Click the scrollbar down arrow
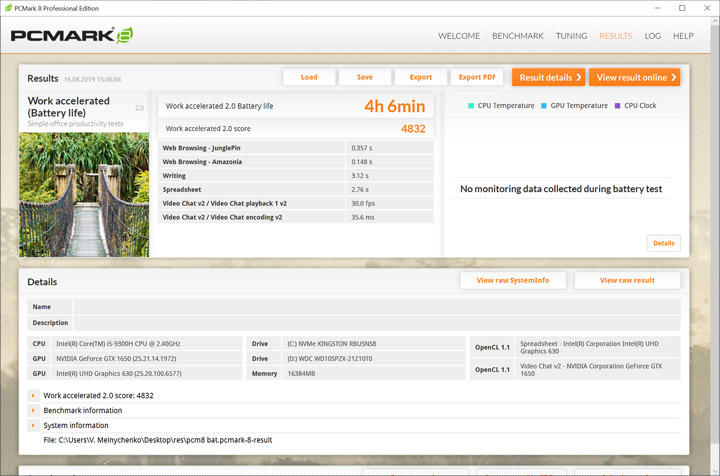Screen dimensions: 720x476 (715, 471)
